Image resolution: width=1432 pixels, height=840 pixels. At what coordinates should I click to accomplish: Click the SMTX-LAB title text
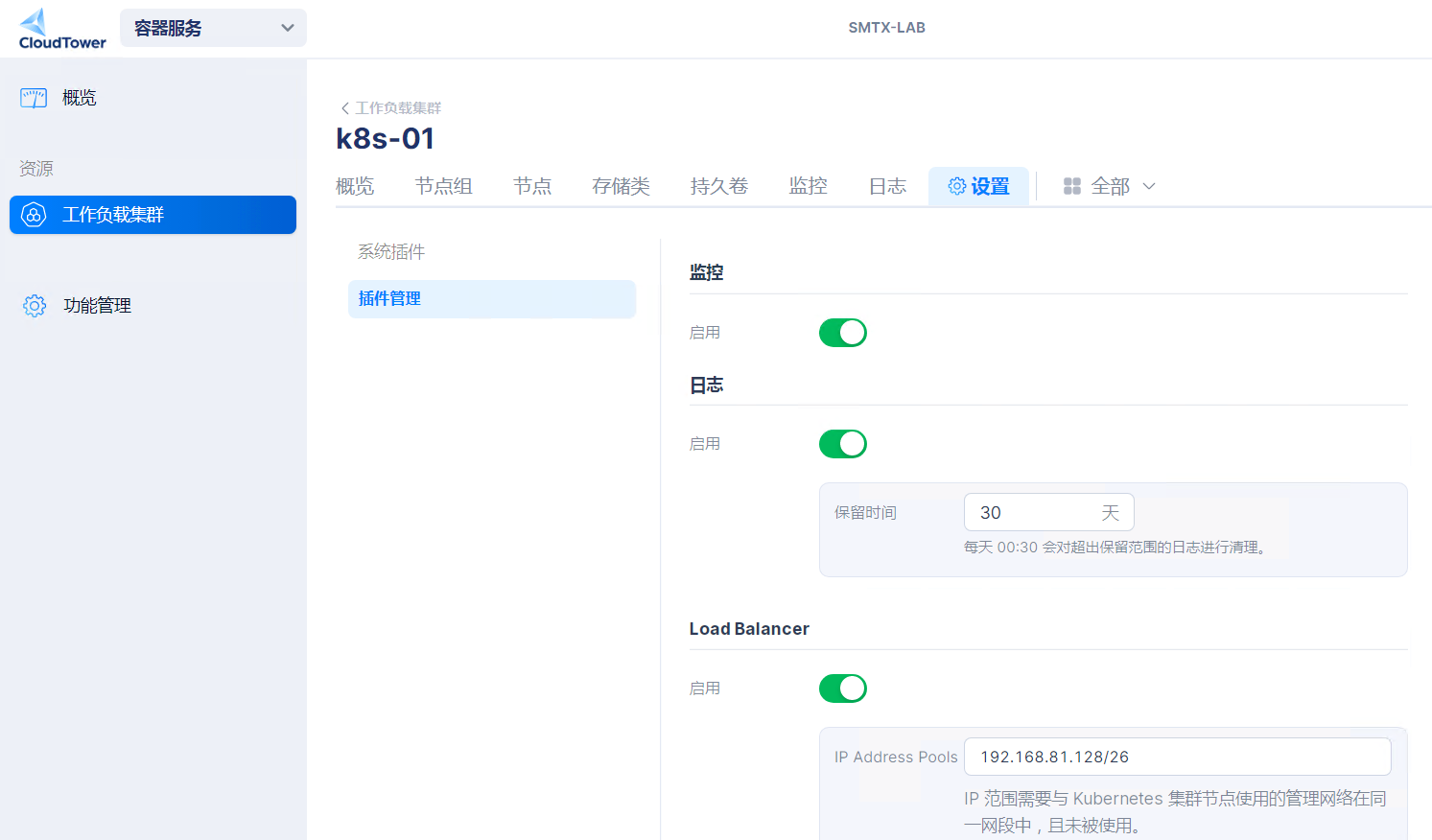coord(887,28)
